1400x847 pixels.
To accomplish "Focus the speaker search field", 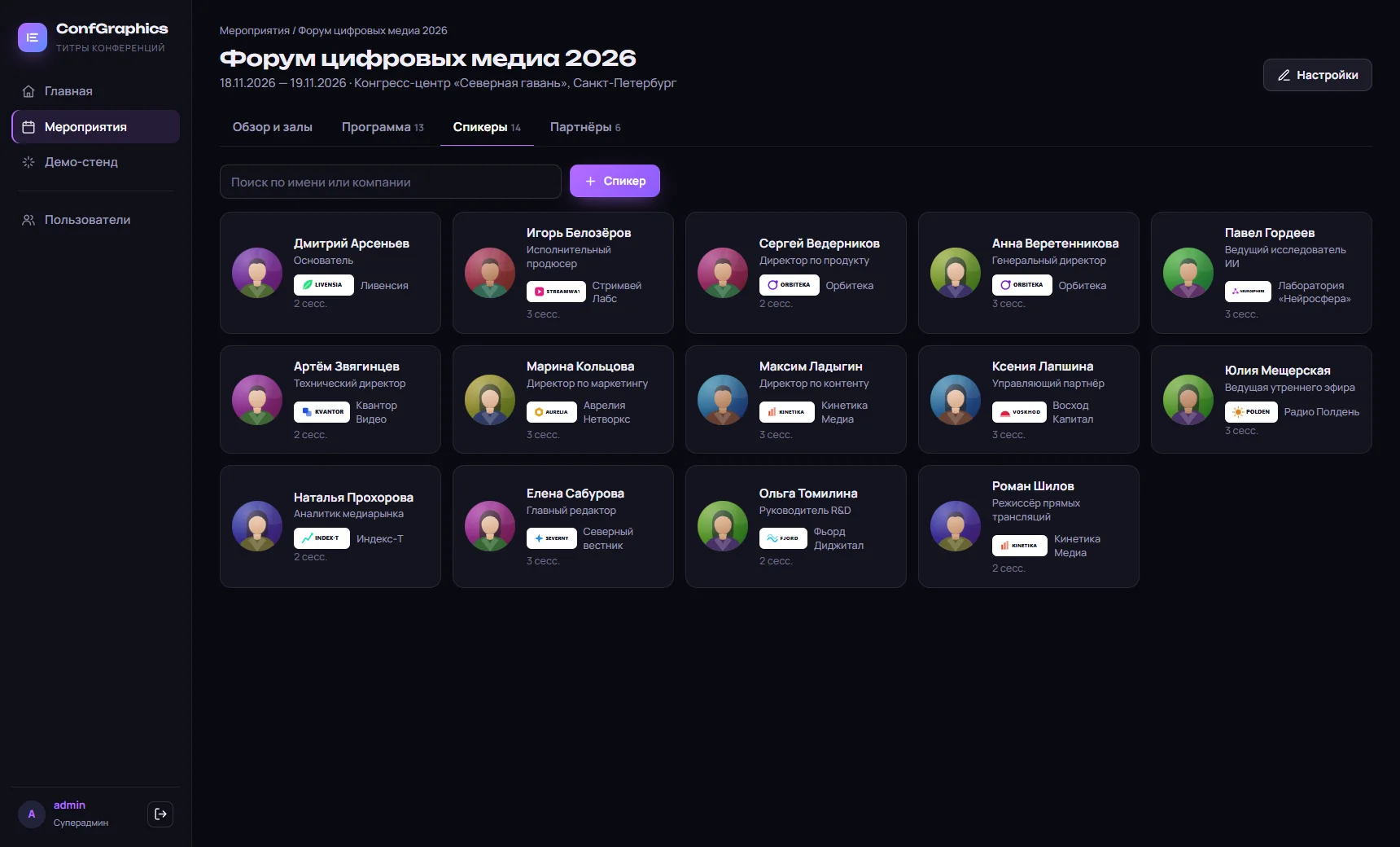I will 391,182.
